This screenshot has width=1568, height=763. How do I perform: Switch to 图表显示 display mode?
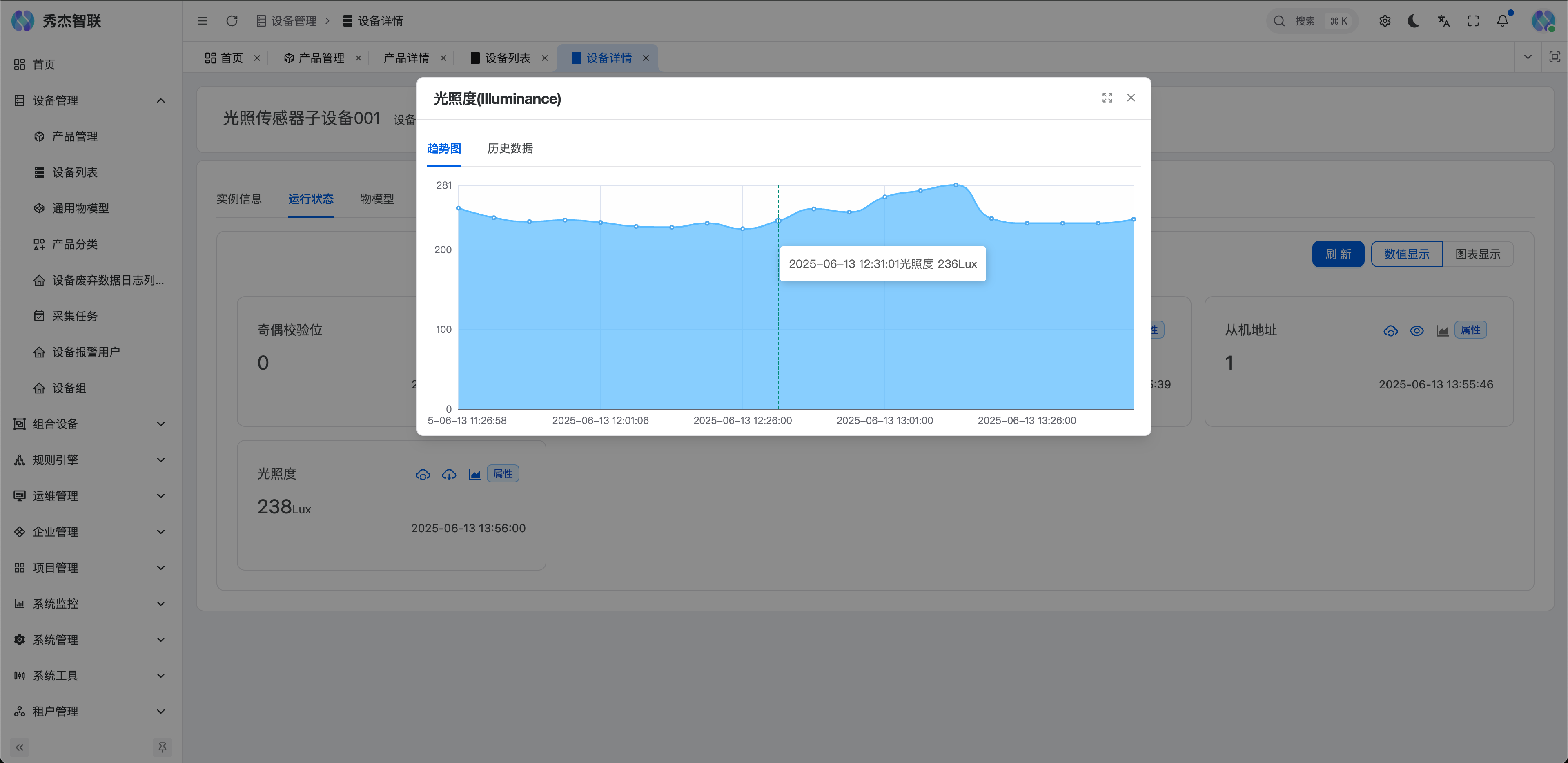[x=1477, y=254]
